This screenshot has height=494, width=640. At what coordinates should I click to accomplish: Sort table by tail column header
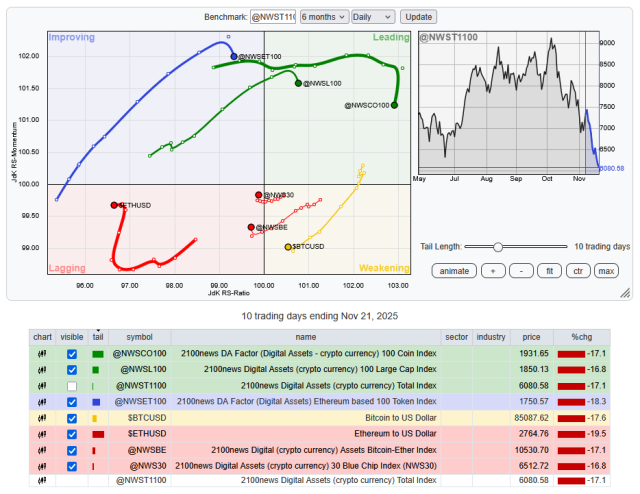tap(98, 337)
